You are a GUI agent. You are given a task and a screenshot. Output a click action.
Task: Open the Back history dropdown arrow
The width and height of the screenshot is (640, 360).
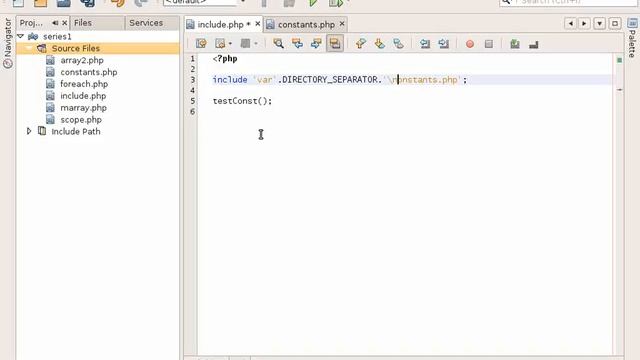tap(231, 44)
